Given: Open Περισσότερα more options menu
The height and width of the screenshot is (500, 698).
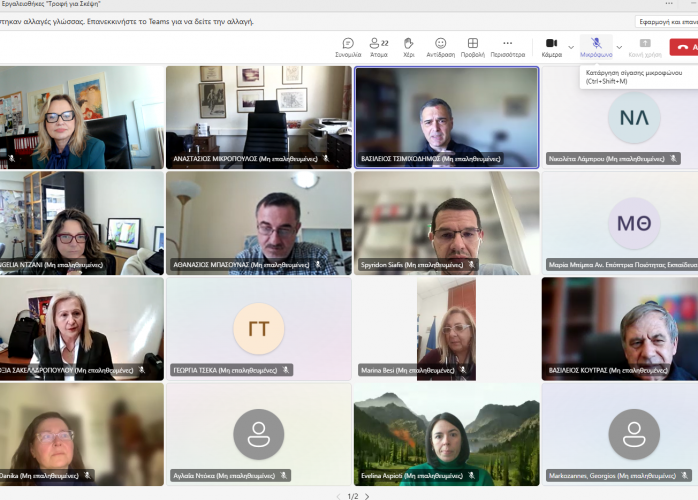Looking at the screenshot, I should point(507,47).
